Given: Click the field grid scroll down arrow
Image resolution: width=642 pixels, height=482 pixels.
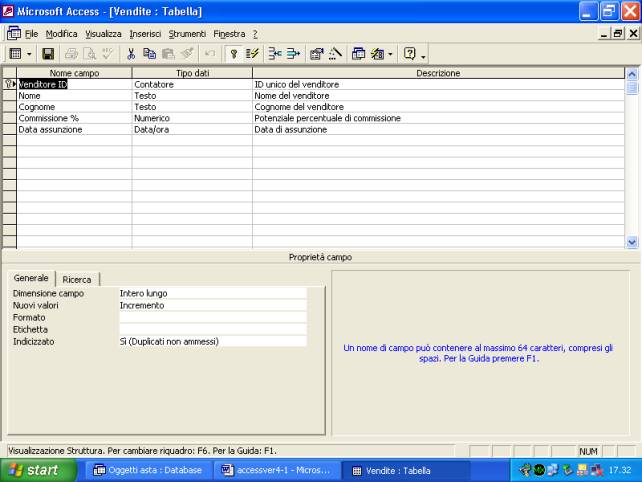Looking at the screenshot, I should pos(632,242).
